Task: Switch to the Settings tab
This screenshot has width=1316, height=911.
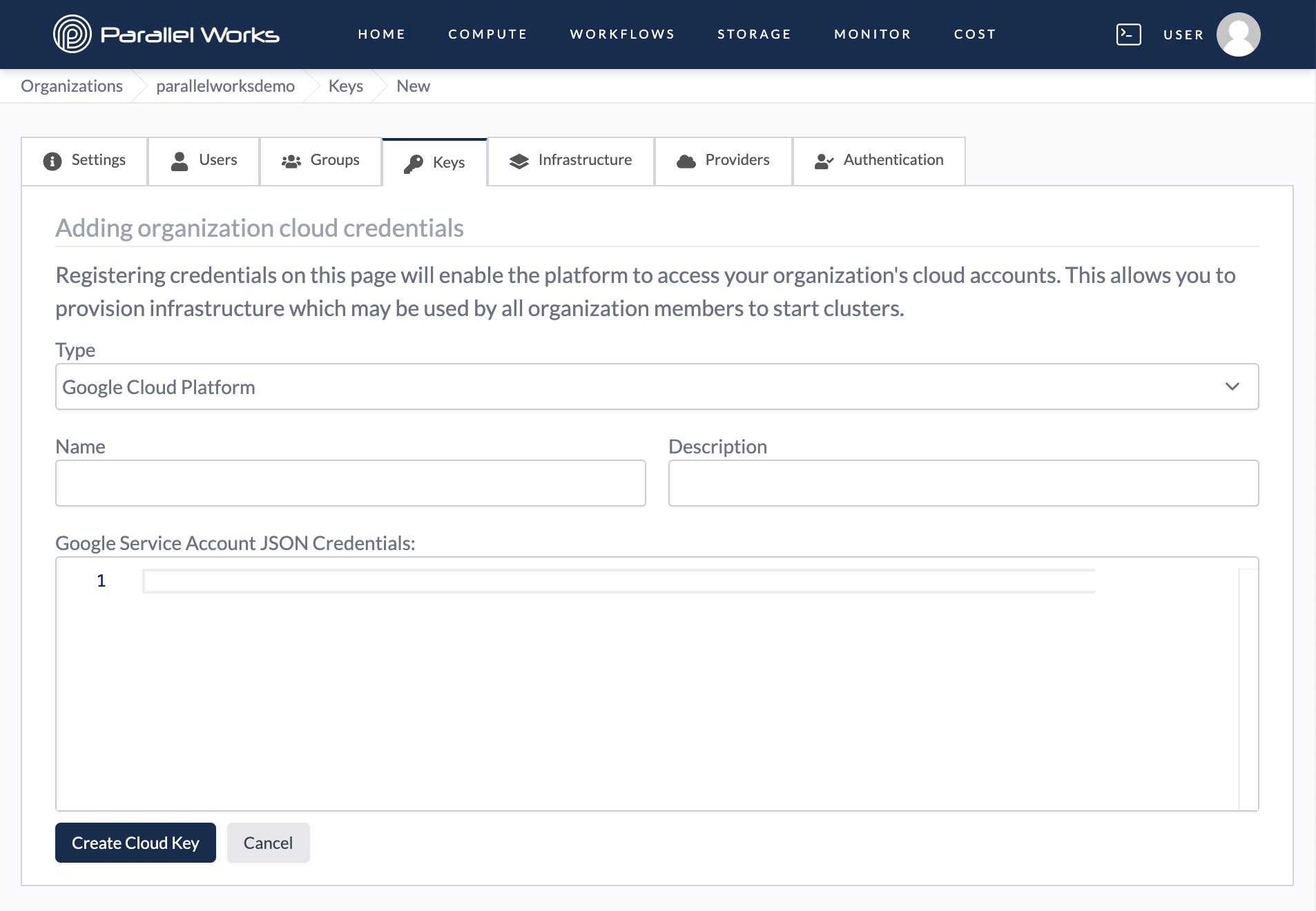Action: coord(84,161)
